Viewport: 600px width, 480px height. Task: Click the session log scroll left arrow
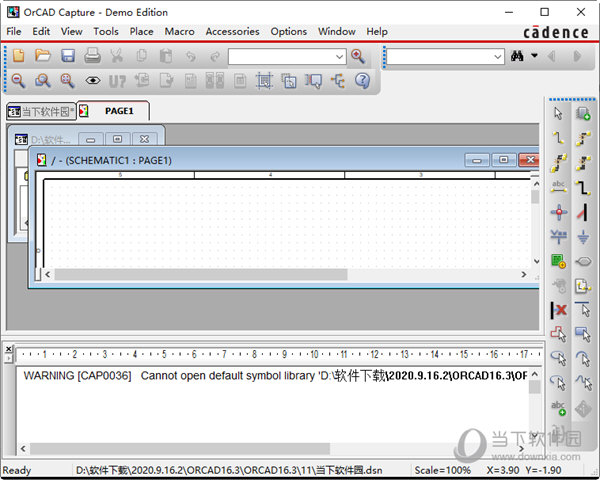click(23, 449)
